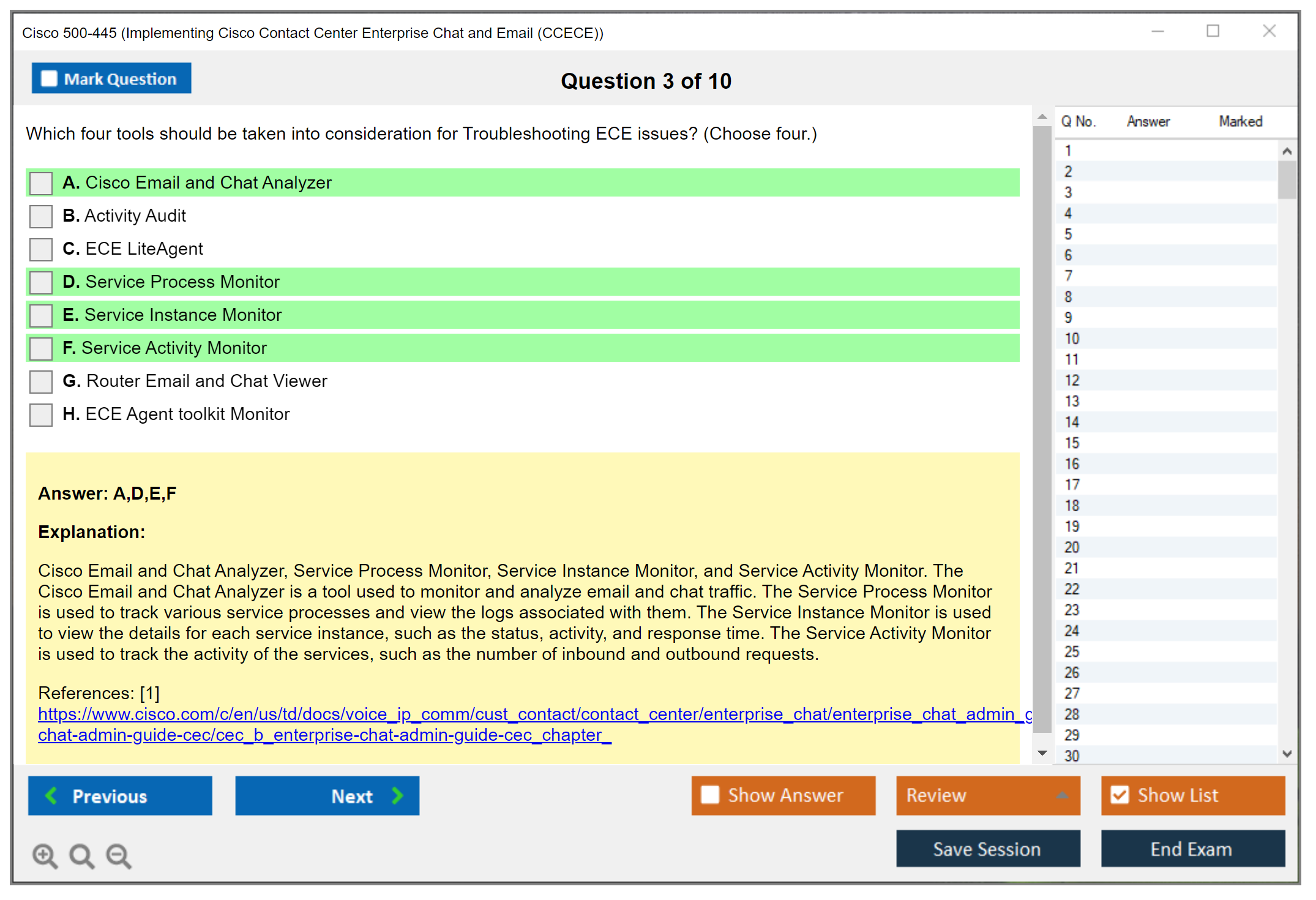Check option A Cisco Email and Chat Analyzer
Screen dimensions: 1316x900
point(41,183)
